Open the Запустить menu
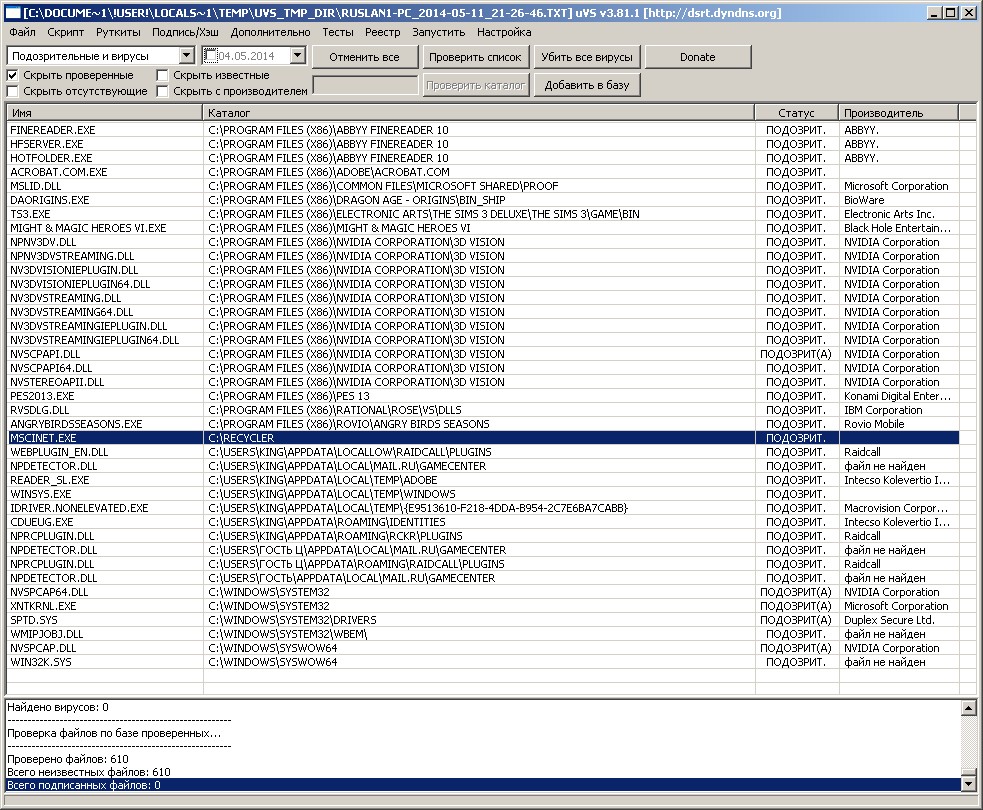Viewport: 983px width, 810px height. 438,32
